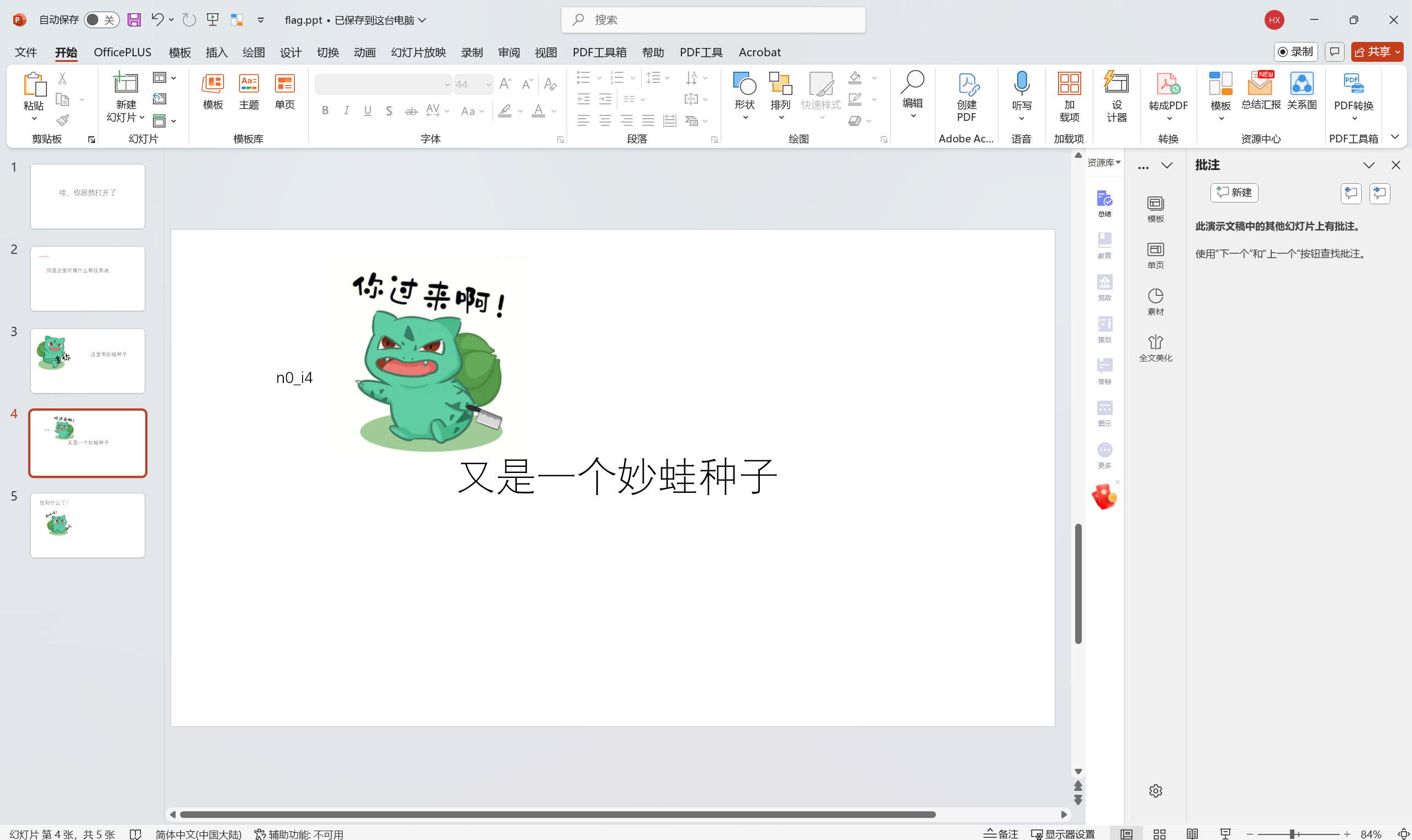Click the Redo icon
Image resolution: width=1412 pixels, height=840 pixels.
(189, 20)
